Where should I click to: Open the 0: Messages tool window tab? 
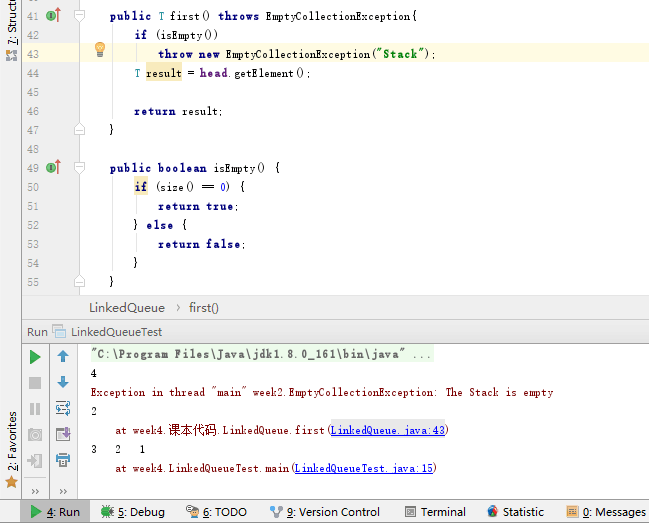(606, 512)
